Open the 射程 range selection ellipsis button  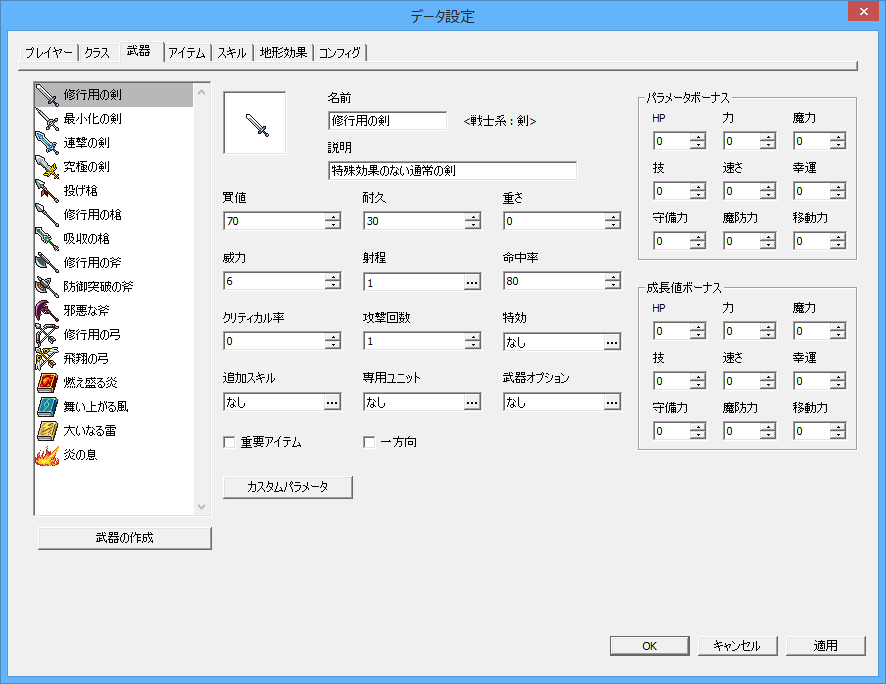tap(472, 282)
